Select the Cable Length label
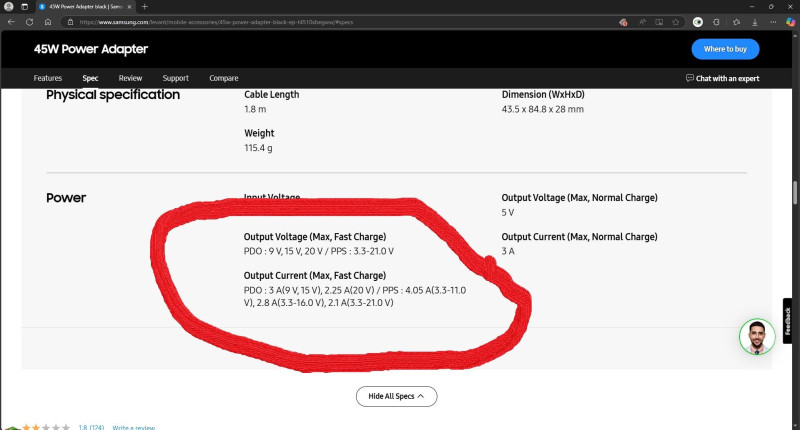800x430 pixels. 271,94
